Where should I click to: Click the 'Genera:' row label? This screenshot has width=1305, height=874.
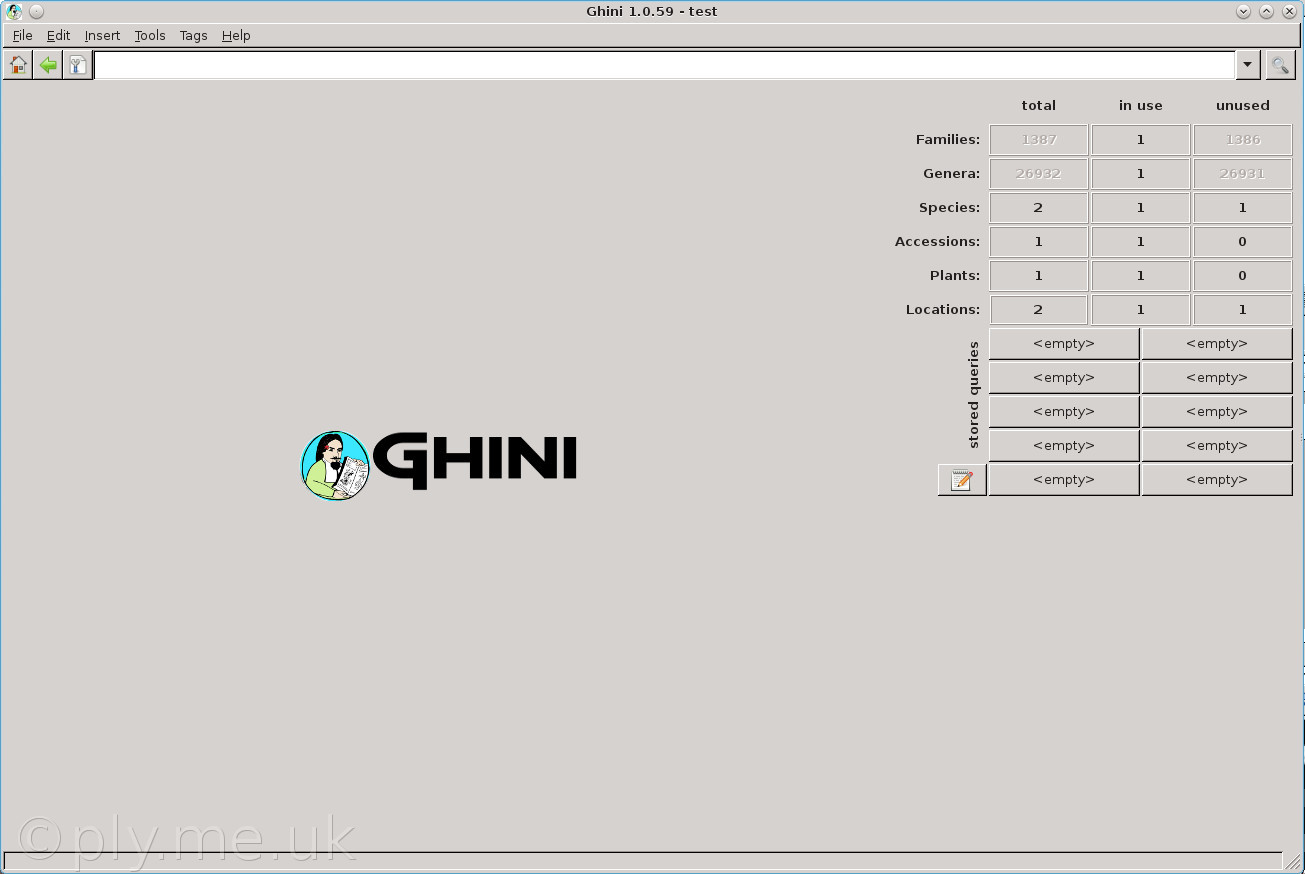click(952, 174)
